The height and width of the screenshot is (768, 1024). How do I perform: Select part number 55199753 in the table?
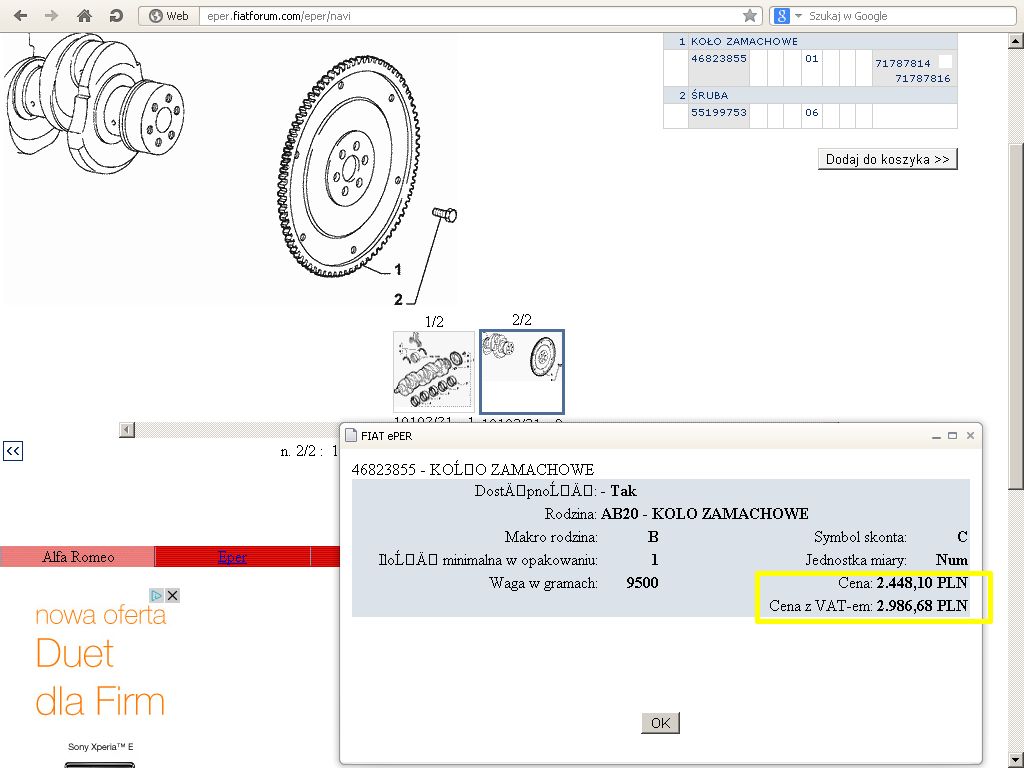[x=718, y=112]
